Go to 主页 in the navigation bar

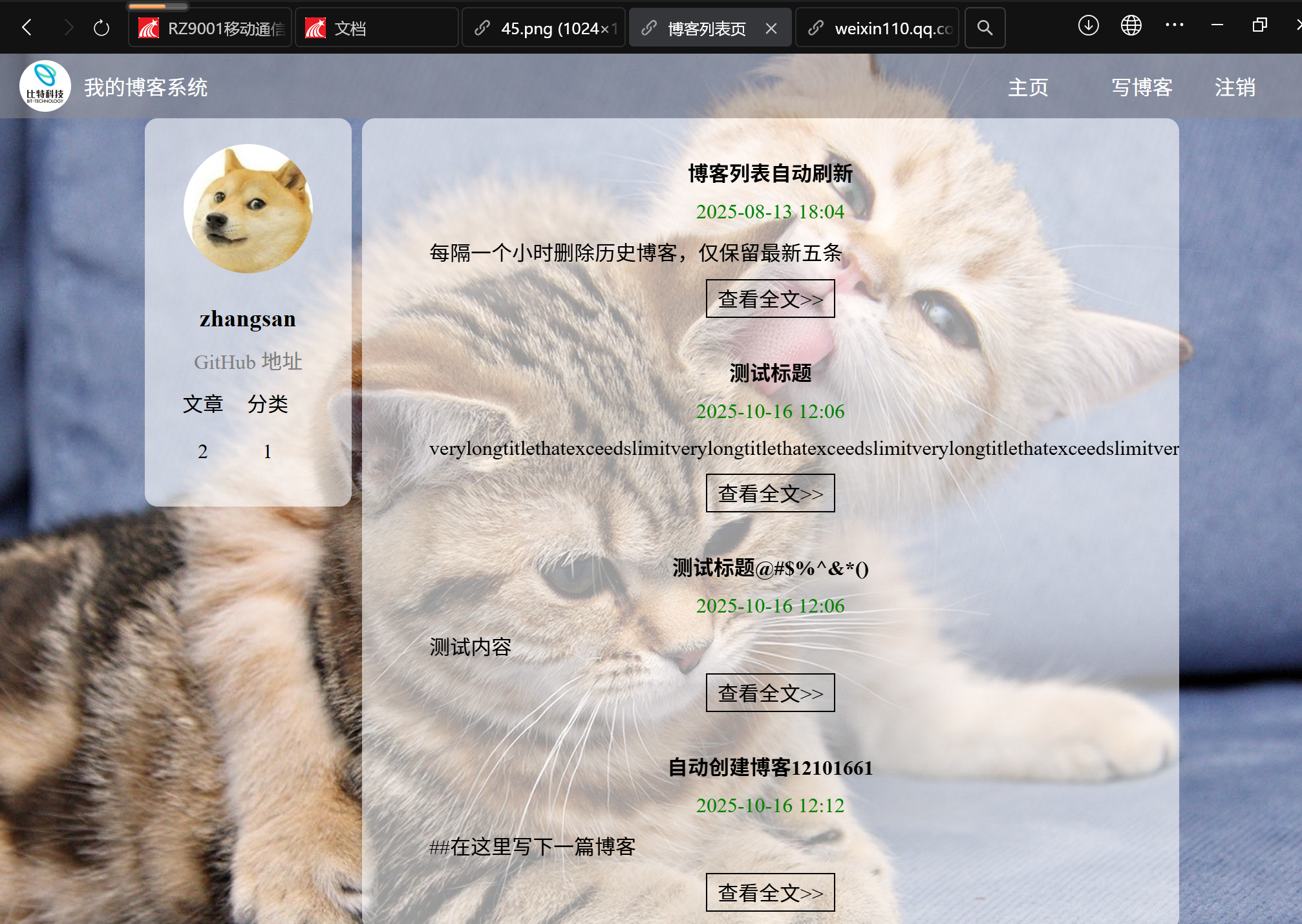click(x=1028, y=87)
